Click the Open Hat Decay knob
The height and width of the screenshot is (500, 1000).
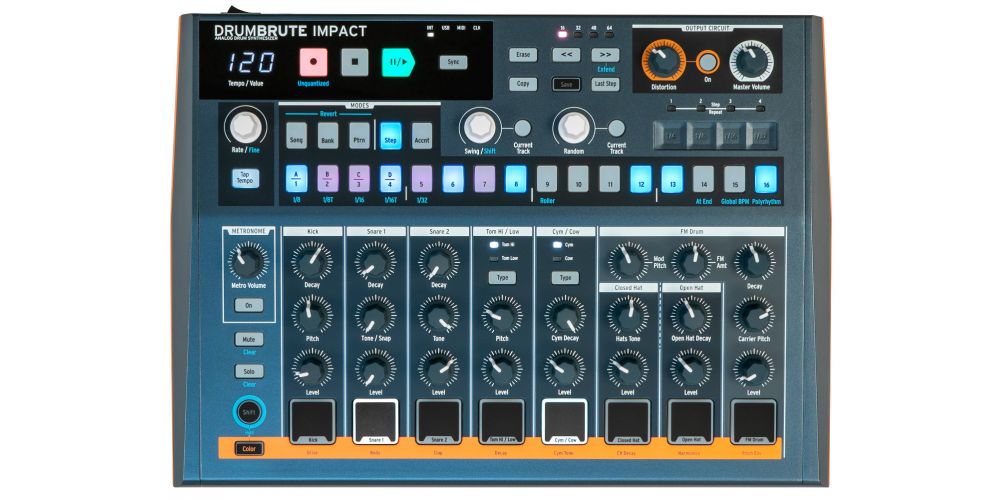click(x=691, y=314)
